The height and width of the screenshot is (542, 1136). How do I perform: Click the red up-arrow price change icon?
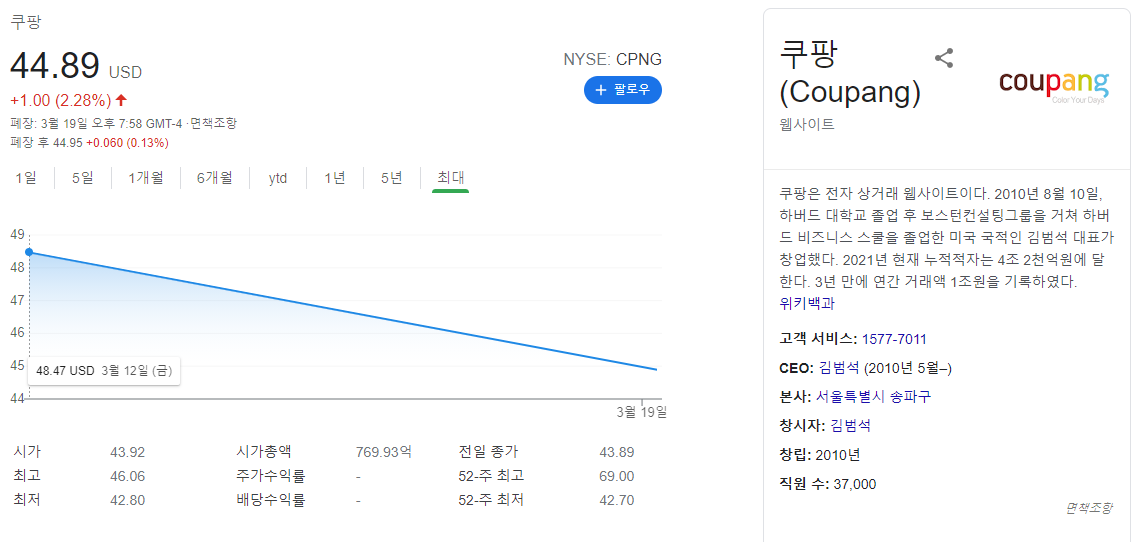pyautogui.click(x=121, y=100)
